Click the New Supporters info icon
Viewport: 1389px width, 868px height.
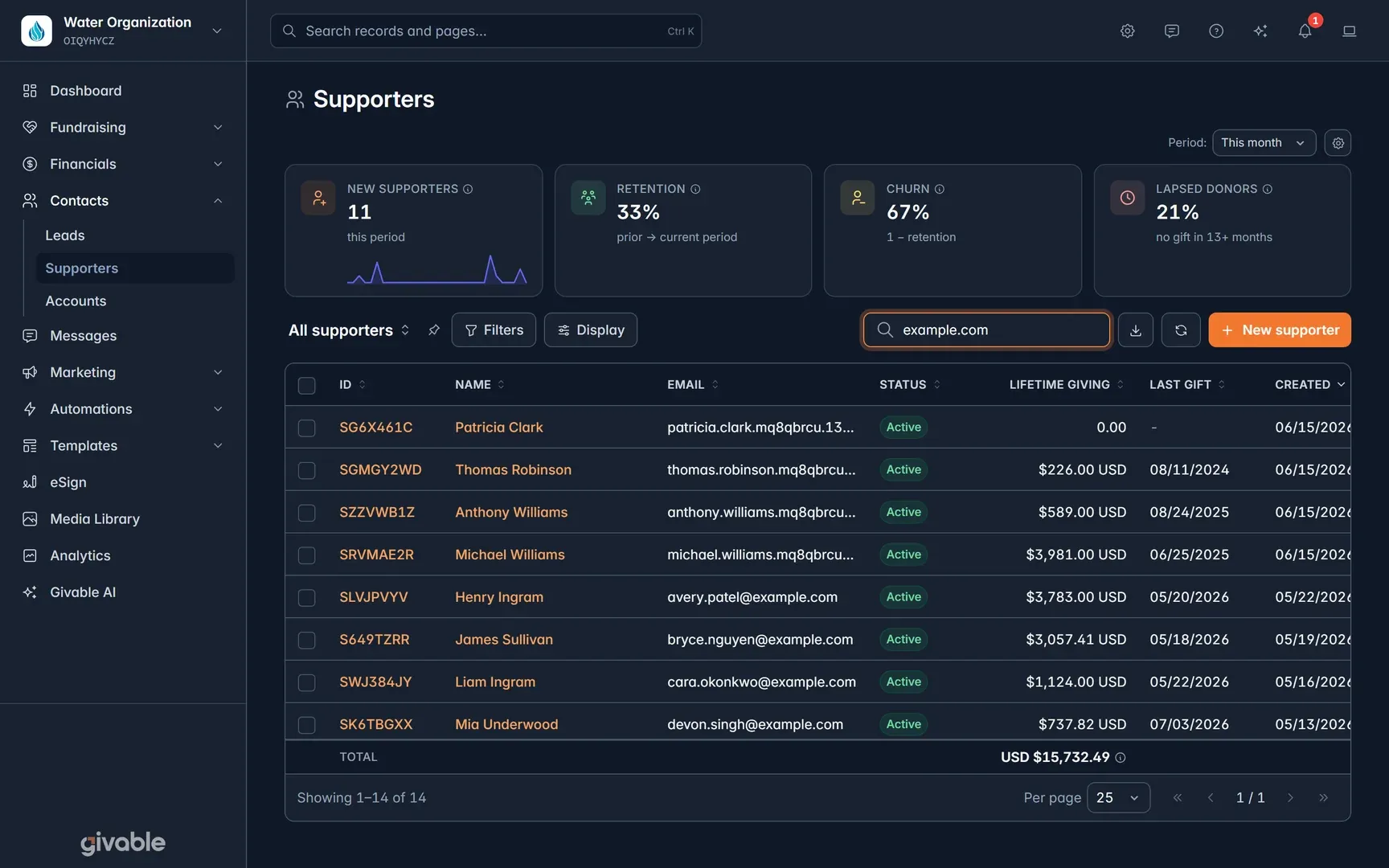[468, 189]
